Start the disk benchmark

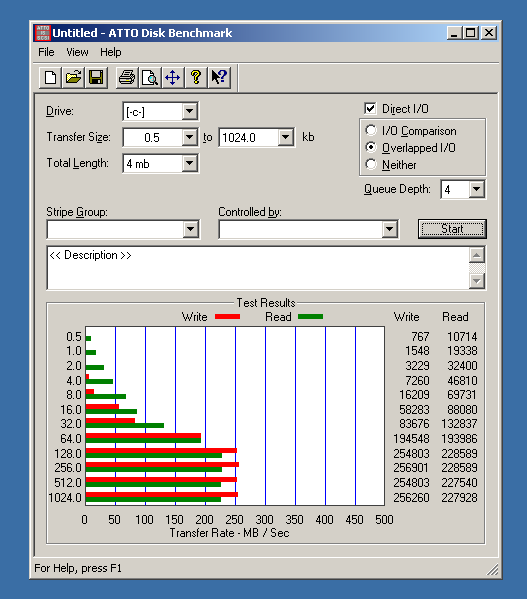pos(452,229)
